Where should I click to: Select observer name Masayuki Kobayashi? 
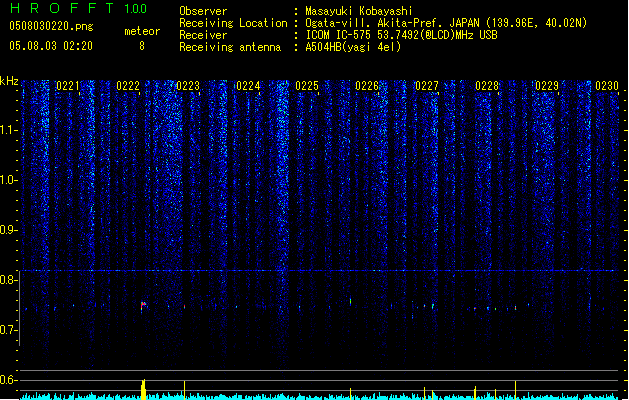tap(359, 11)
